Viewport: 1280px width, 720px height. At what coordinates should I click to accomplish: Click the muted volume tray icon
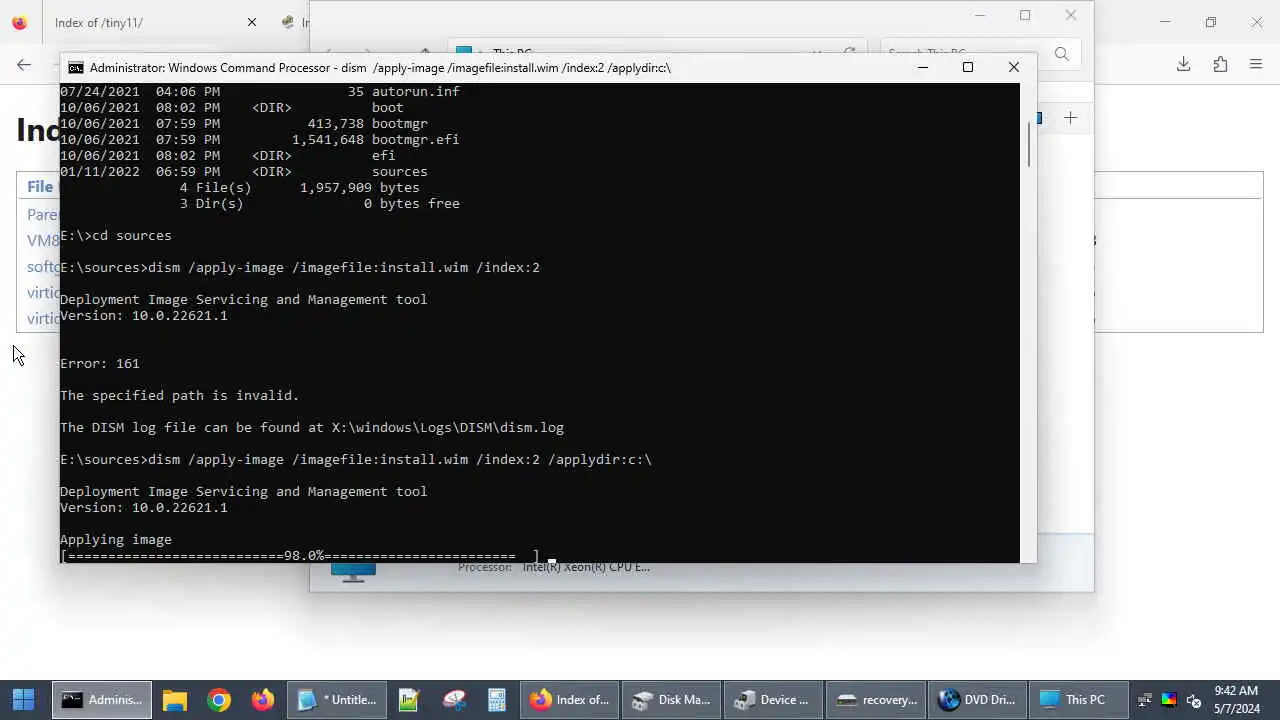coord(1193,700)
